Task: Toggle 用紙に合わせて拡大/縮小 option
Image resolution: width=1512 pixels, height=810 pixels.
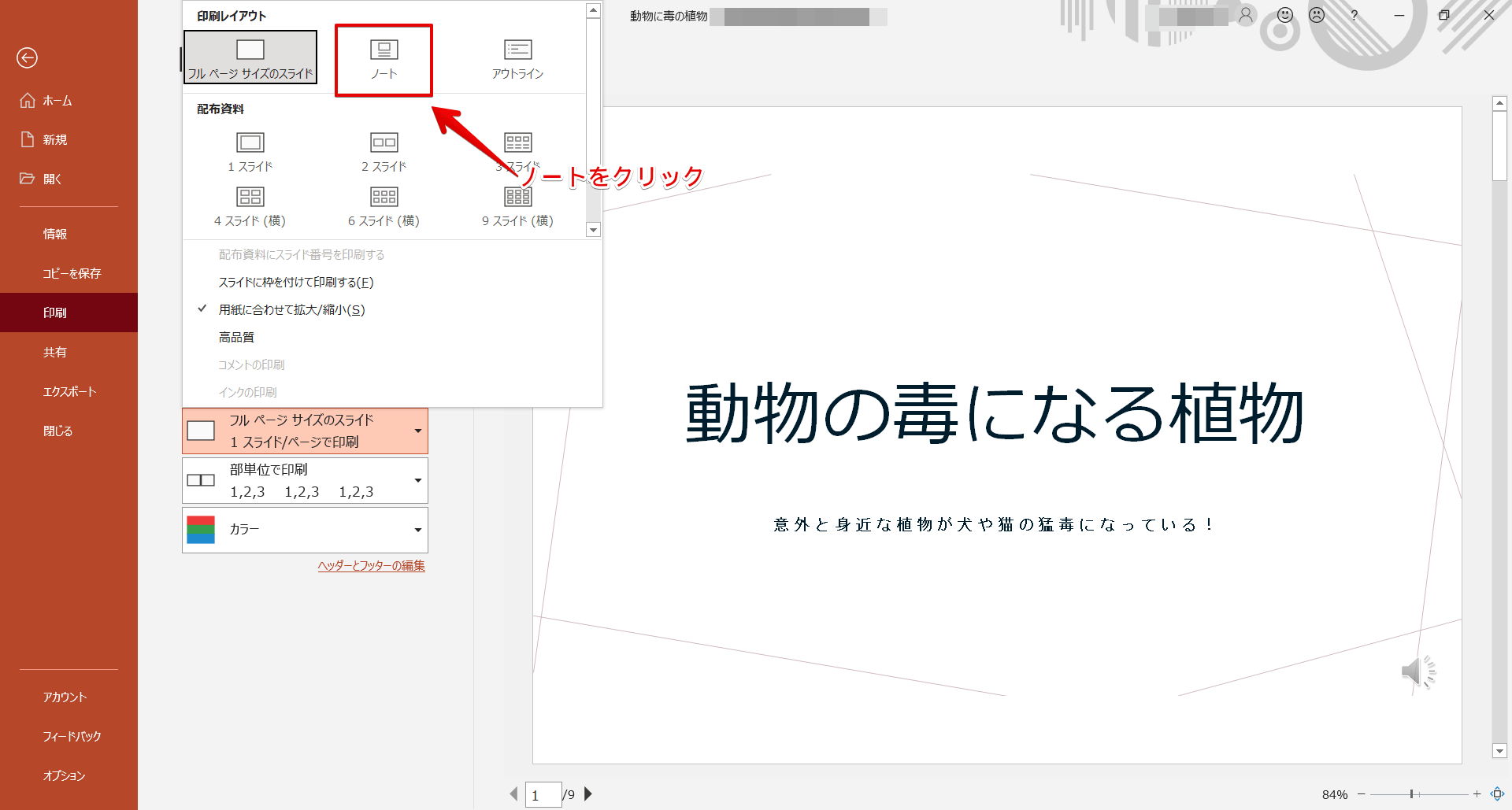Action: pos(392,310)
